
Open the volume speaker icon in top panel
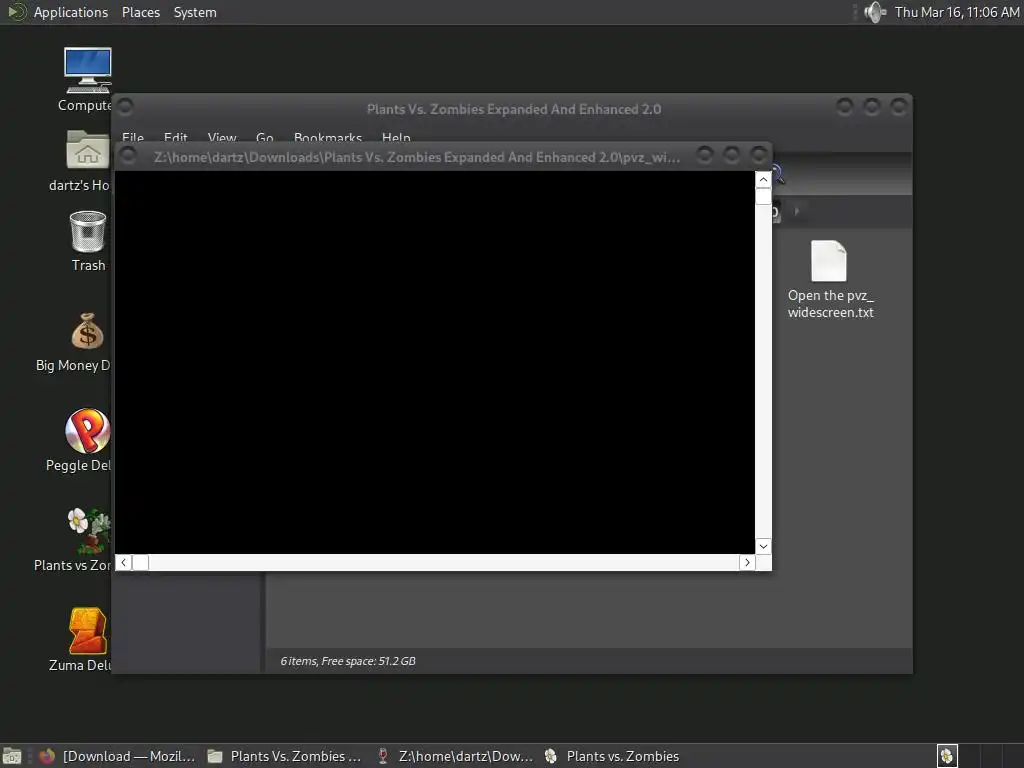click(x=874, y=12)
